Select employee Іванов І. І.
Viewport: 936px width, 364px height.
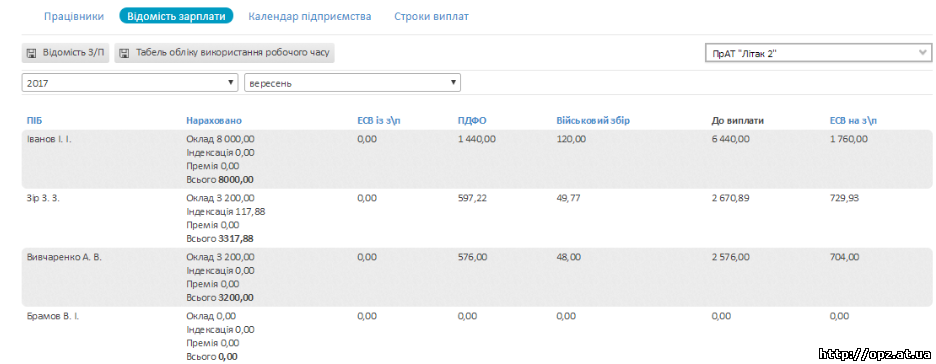pyautogui.click(x=49, y=138)
